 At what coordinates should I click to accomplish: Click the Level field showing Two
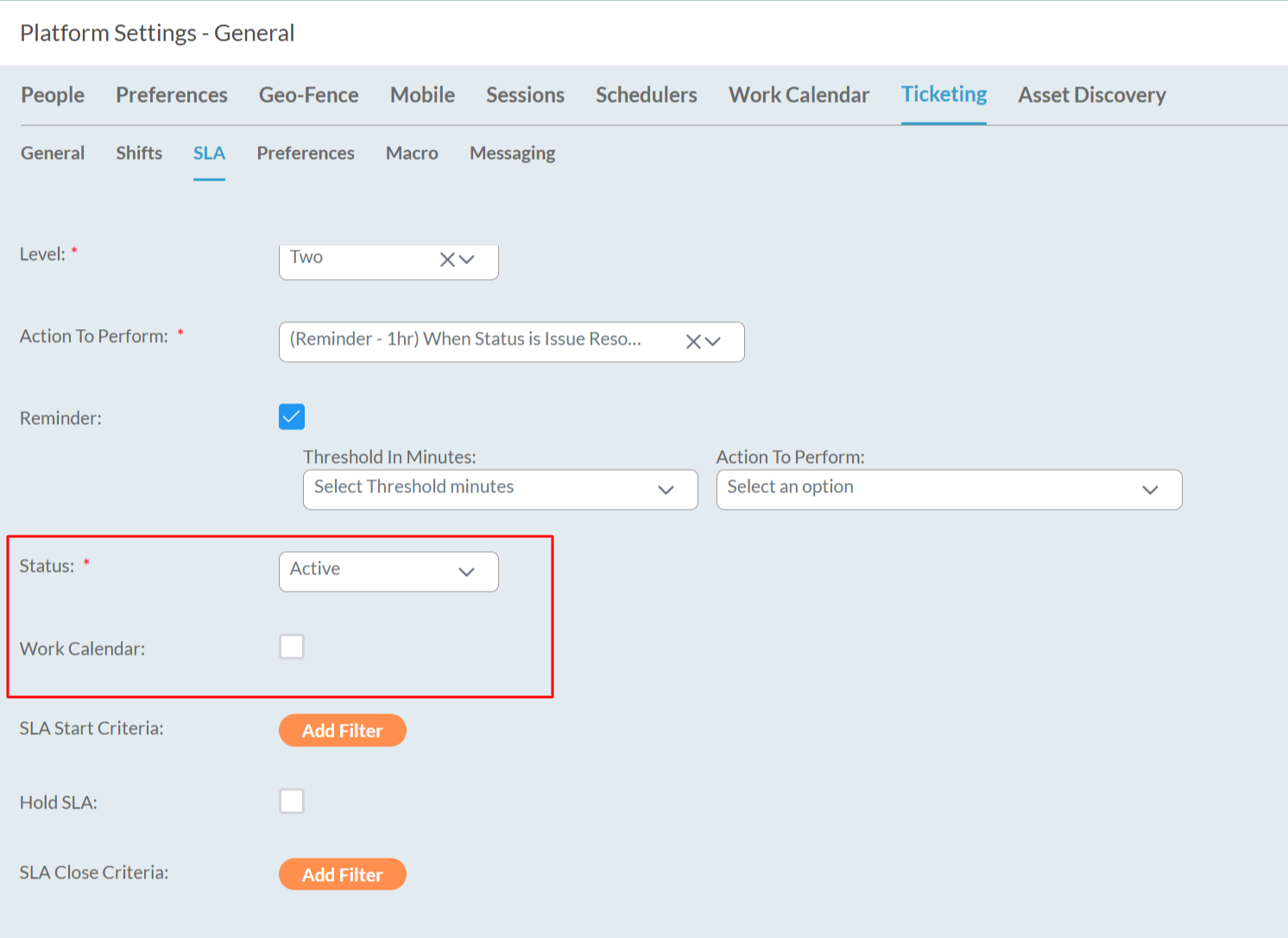(x=388, y=262)
